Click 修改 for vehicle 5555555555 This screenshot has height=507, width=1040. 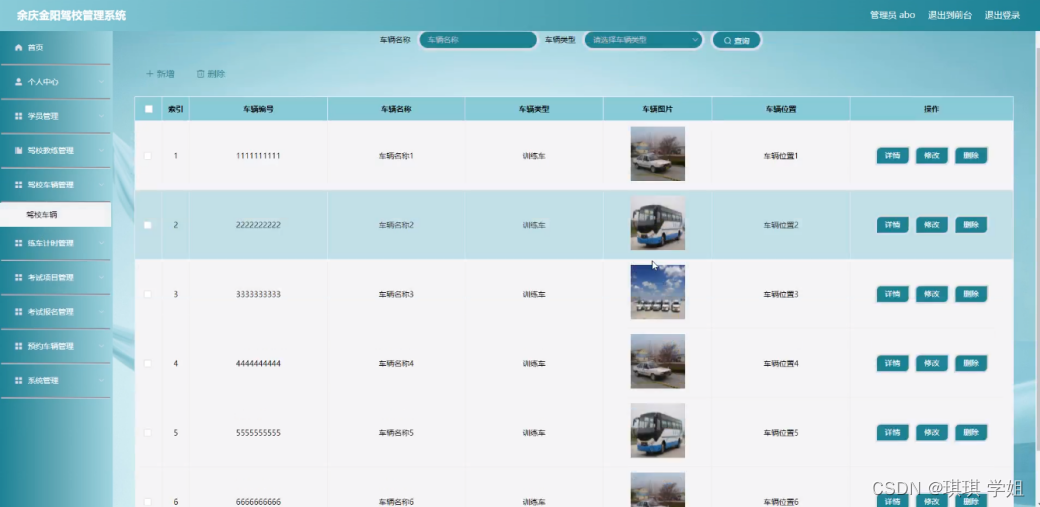(x=931, y=433)
